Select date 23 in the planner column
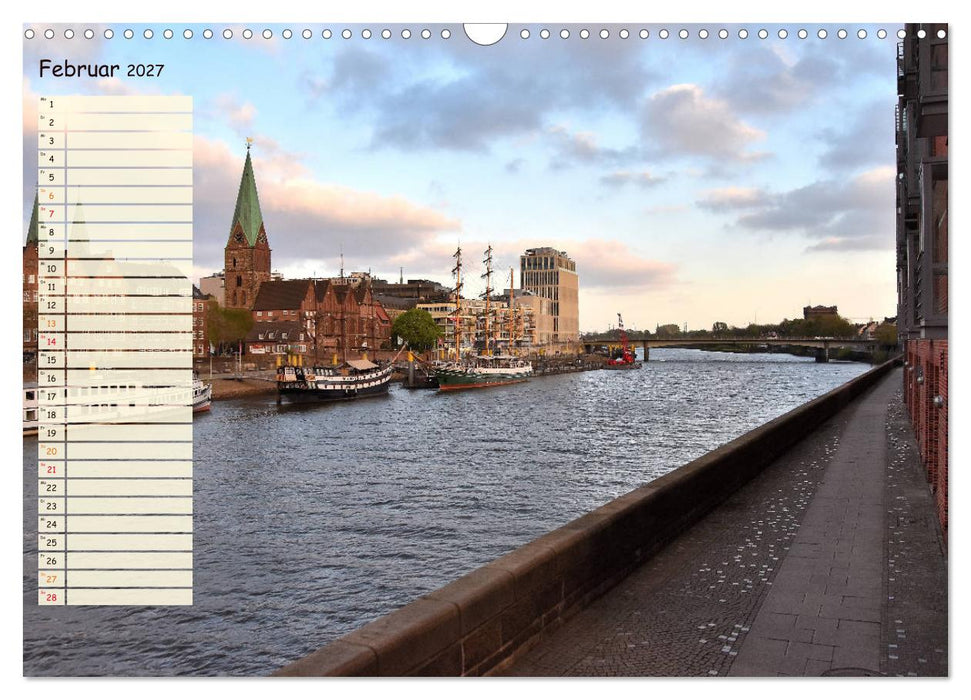Screen dimensions: 971x700 (x=51, y=506)
